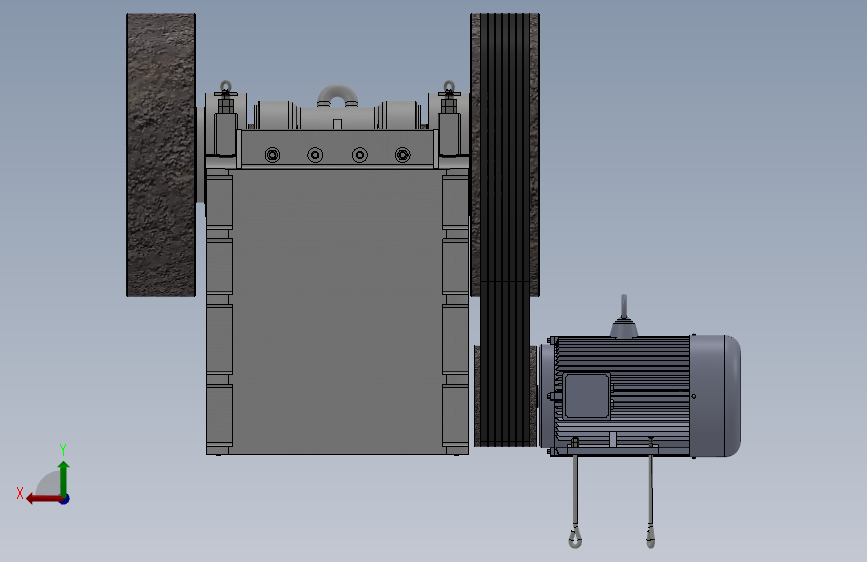Pick the motor terminal box cover
The image size is (867, 562).
(x=587, y=396)
